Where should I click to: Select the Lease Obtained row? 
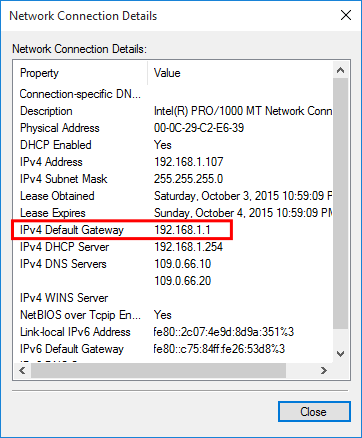click(x=173, y=196)
